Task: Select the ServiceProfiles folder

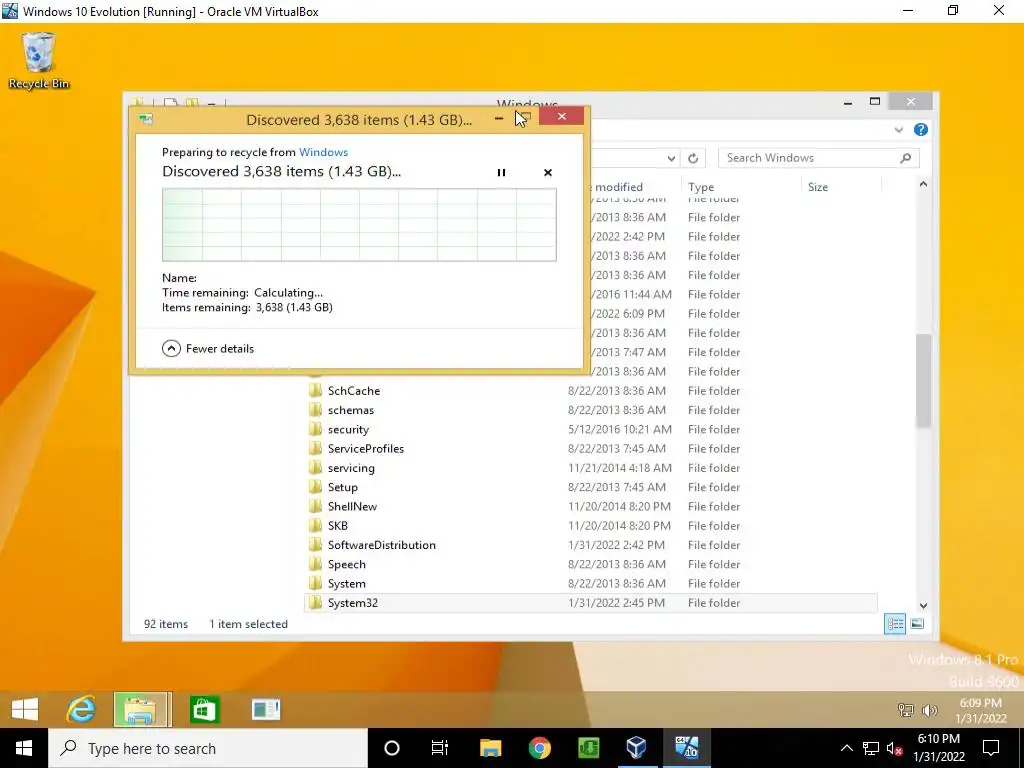Action: click(x=366, y=449)
